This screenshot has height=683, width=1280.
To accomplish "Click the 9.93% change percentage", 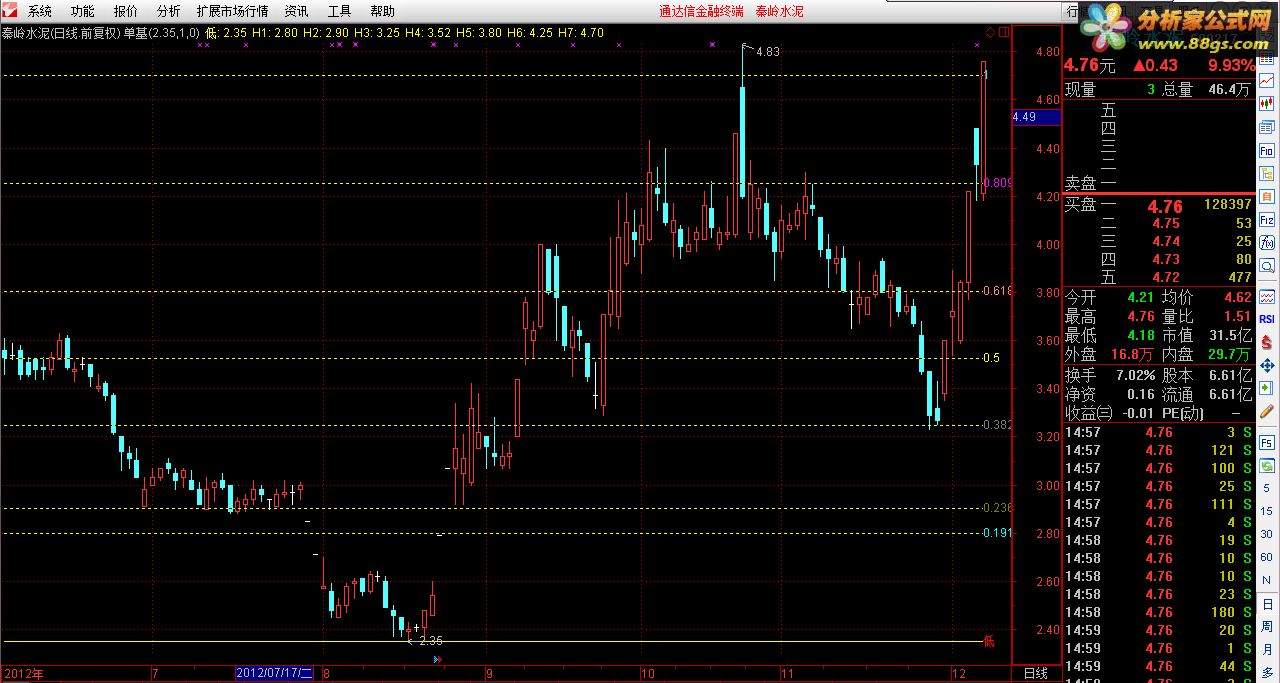I will point(1231,65).
